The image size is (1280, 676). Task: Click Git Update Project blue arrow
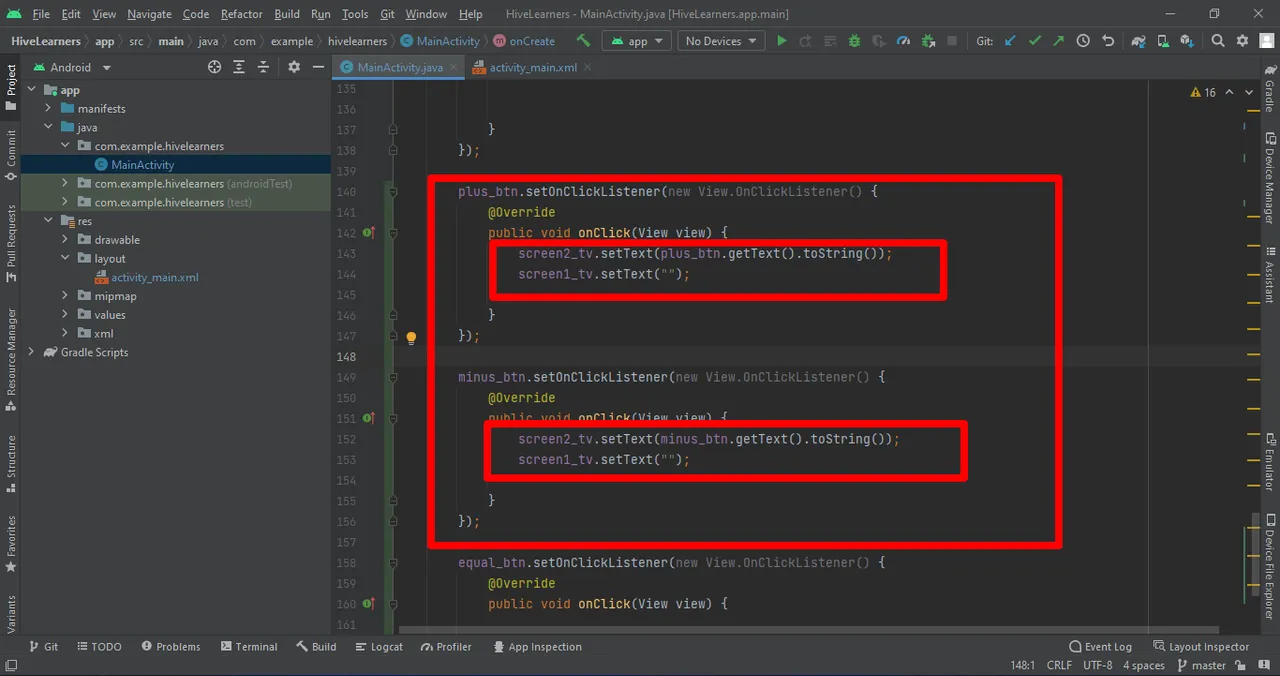click(1010, 41)
